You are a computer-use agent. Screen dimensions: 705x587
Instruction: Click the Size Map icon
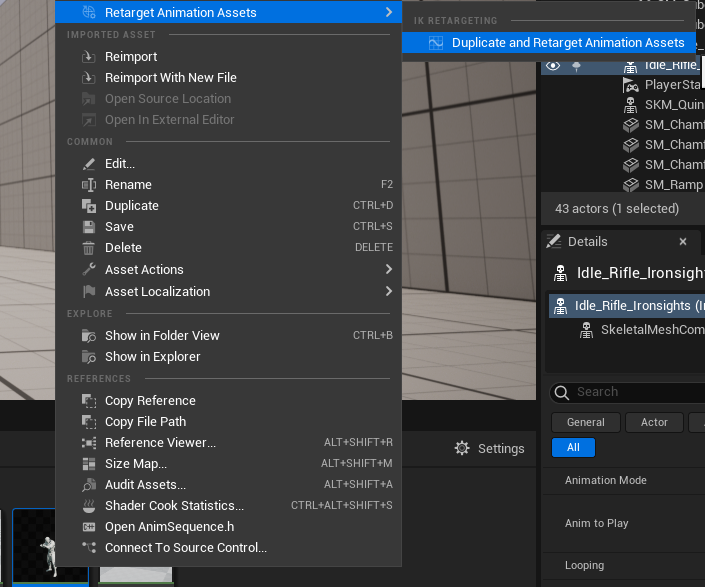click(89, 464)
